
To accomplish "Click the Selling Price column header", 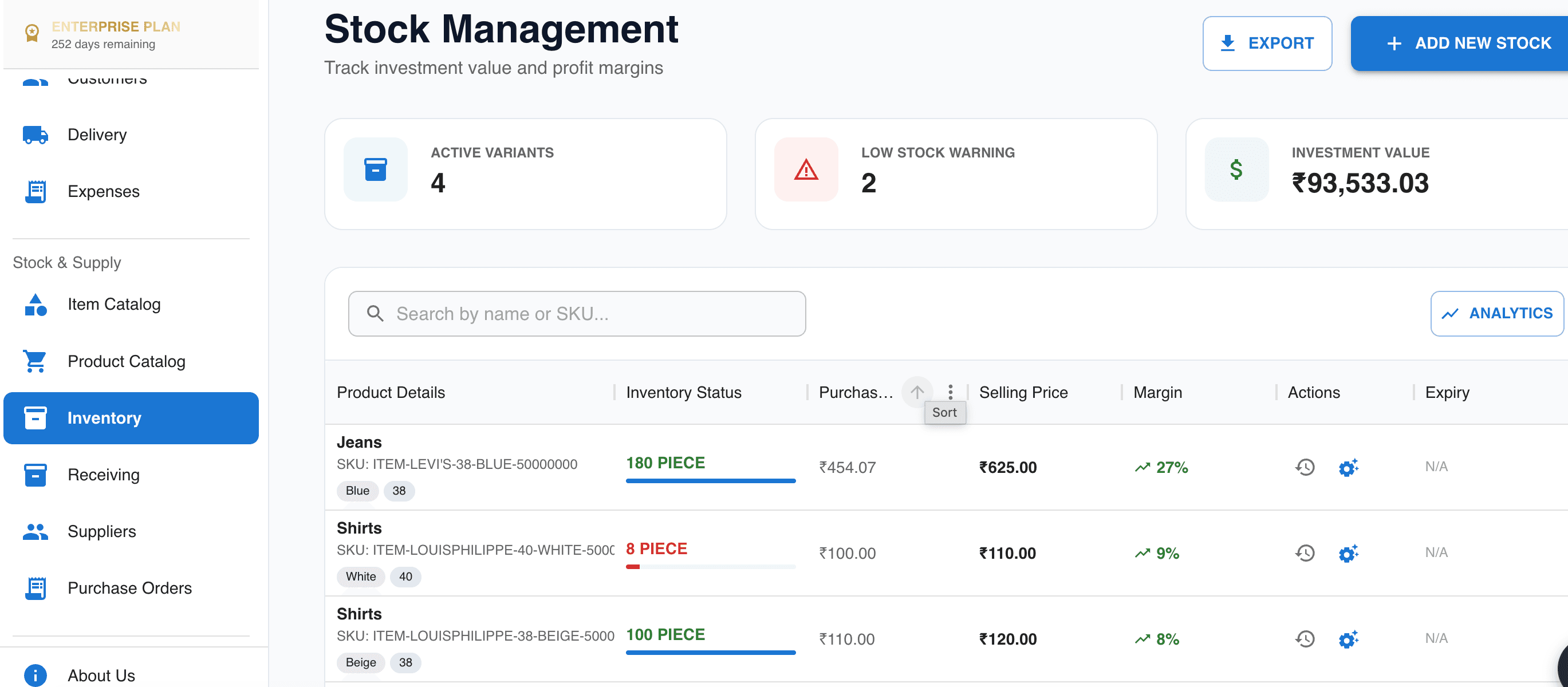I will (1023, 393).
